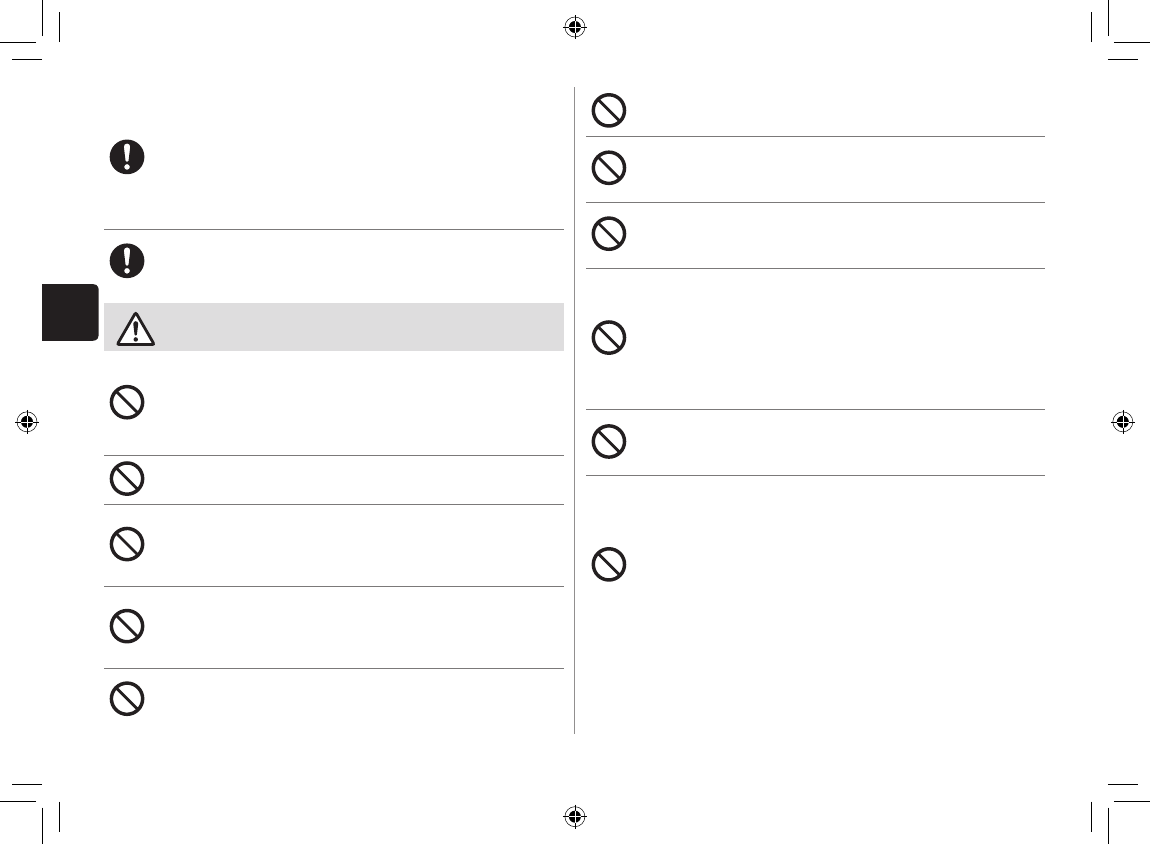The image size is (1150, 844).
Task: Click the third prohibition icon in the left column
Action: [127, 544]
